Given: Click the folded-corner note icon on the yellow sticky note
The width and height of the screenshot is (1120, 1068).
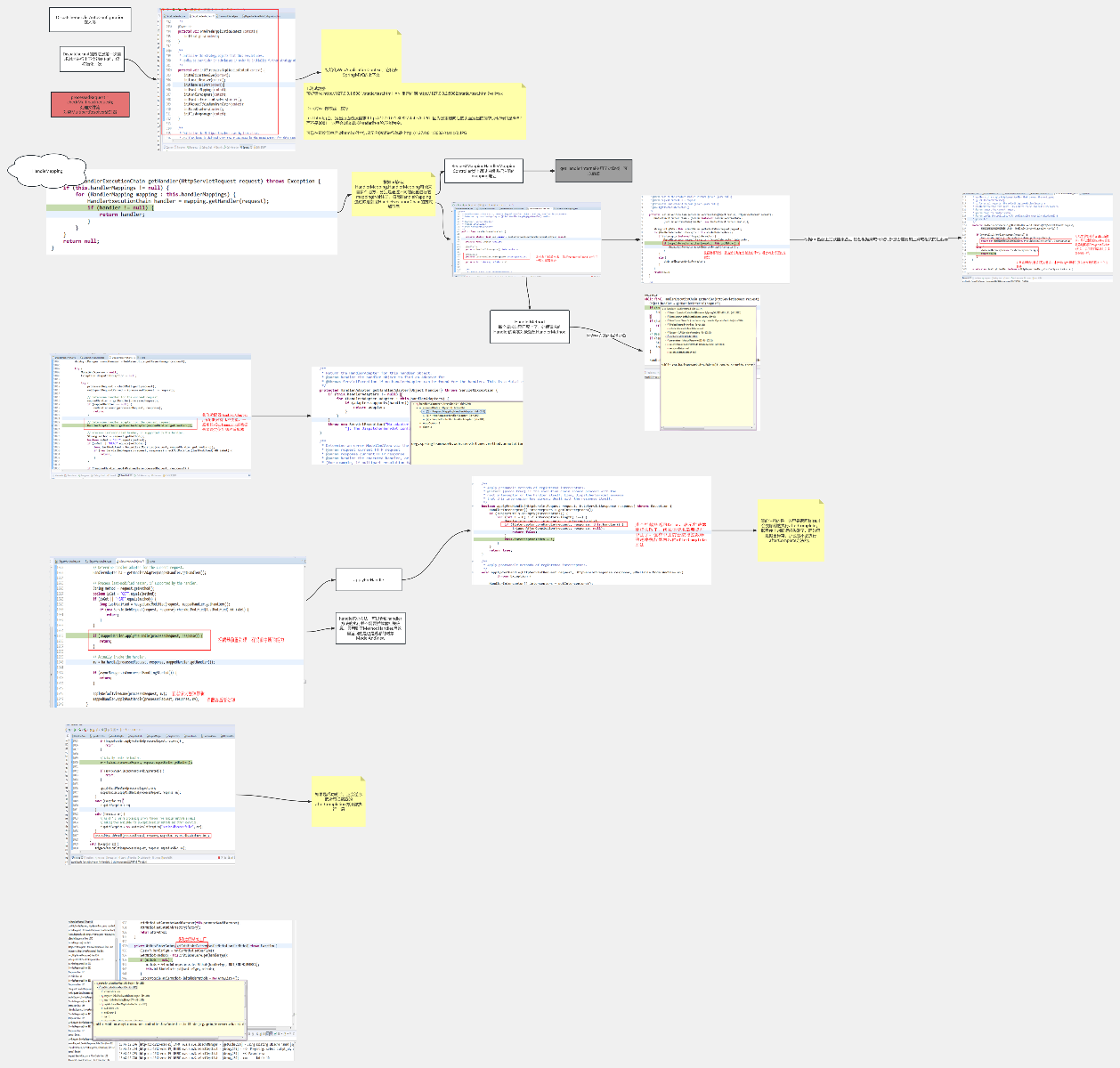Looking at the screenshot, I should [399, 33].
